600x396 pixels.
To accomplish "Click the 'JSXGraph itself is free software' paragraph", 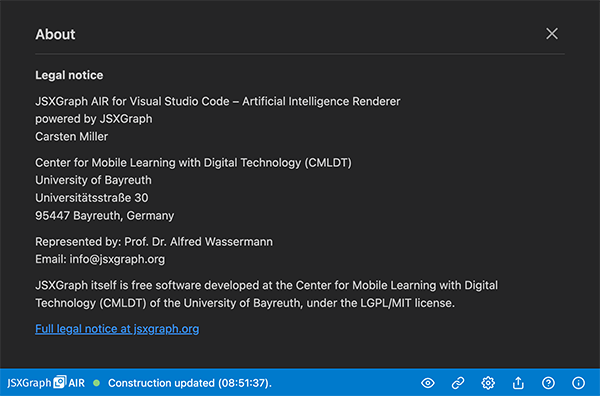I will tap(267, 294).
